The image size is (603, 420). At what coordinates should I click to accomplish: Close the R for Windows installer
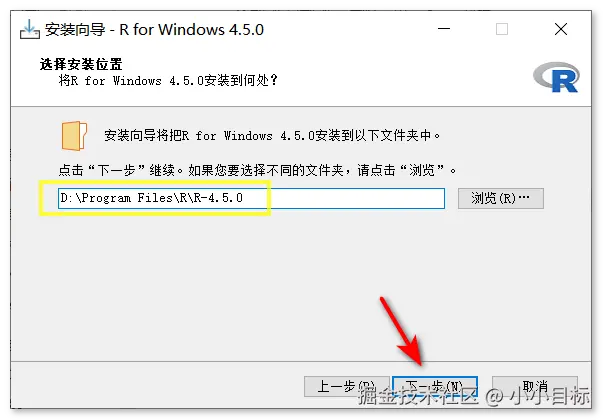(x=561, y=29)
